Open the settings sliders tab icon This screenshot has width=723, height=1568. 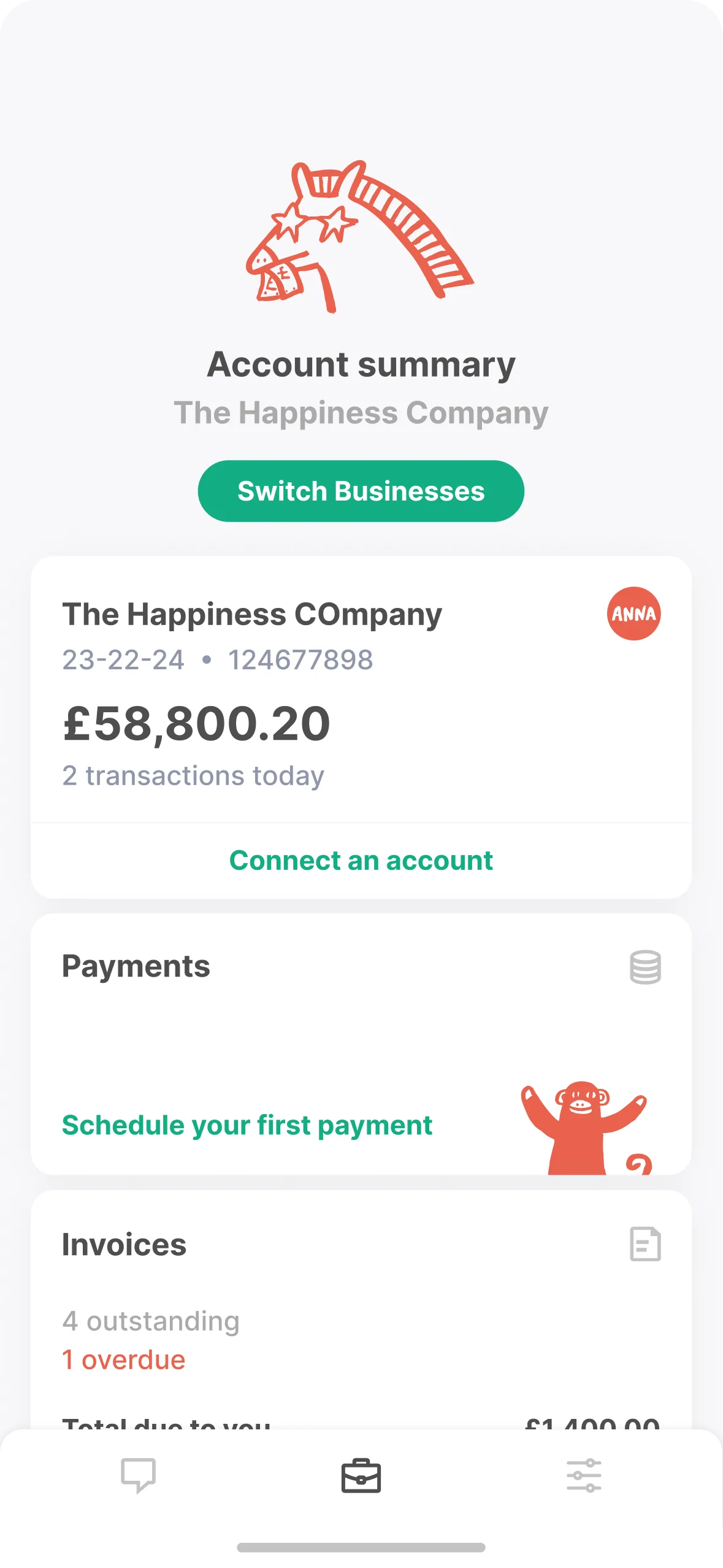click(584, 1475)
